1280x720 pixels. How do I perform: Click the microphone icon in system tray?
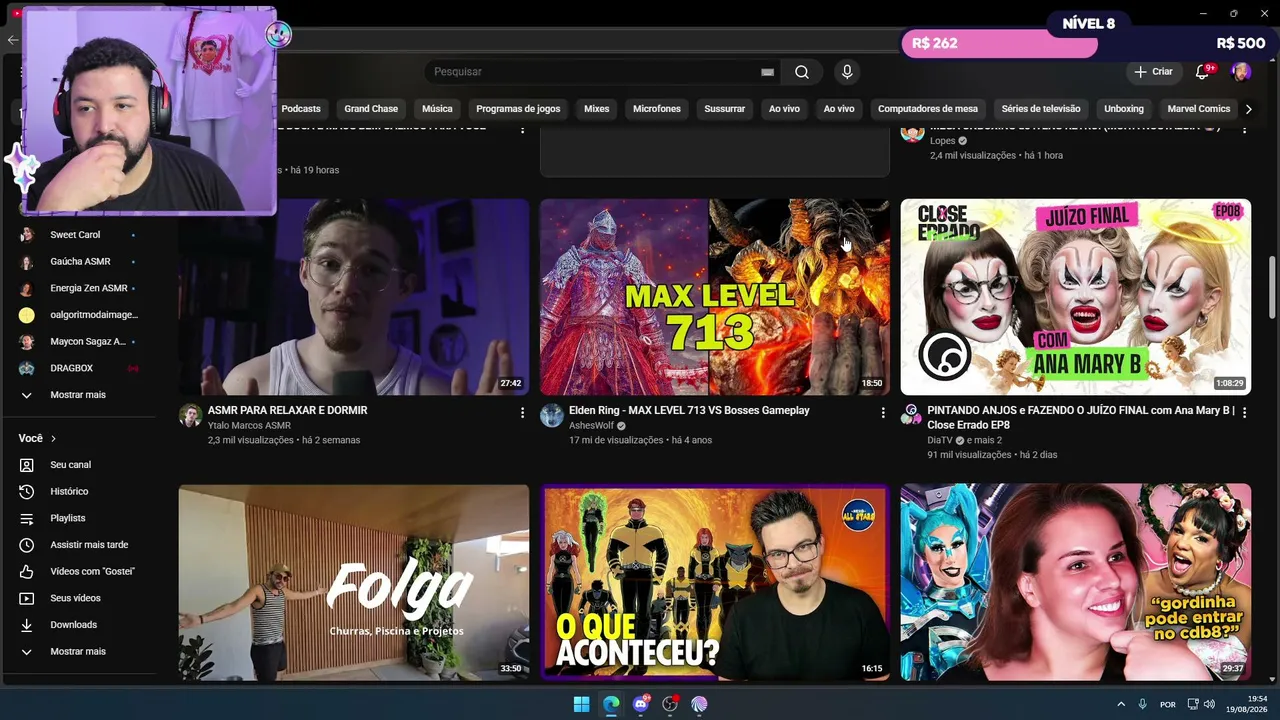pyautogui.click(x=1142, y=704)
